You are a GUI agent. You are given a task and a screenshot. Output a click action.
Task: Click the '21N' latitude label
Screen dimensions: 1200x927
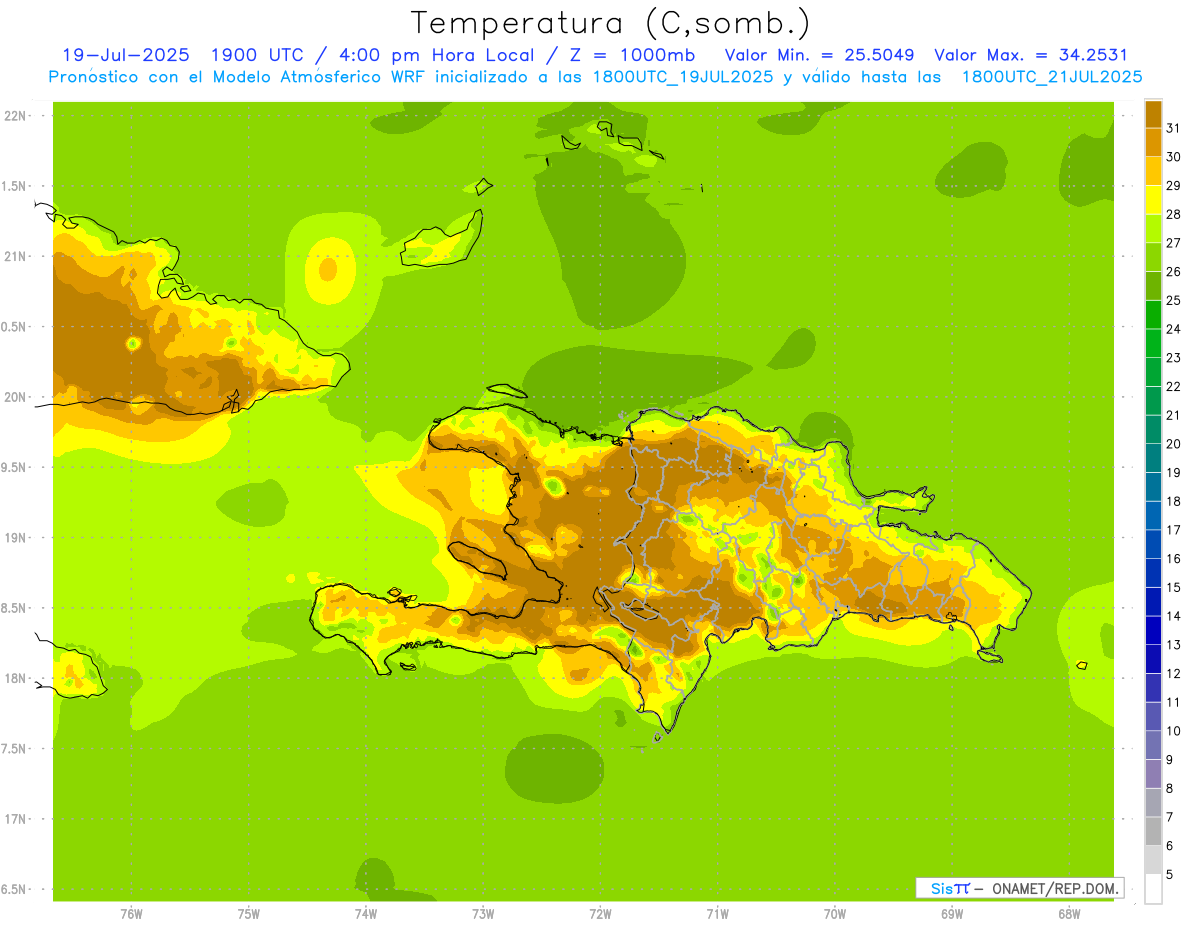(x=15, y=256)
